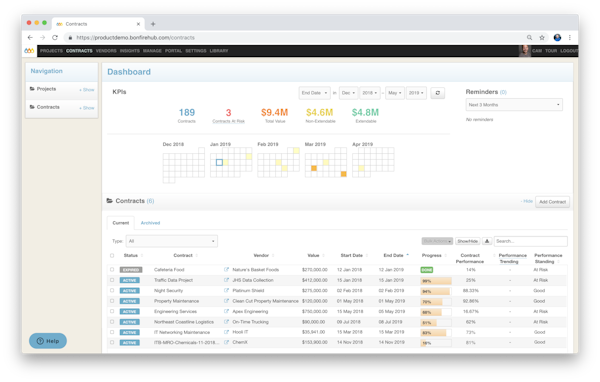600x382 pixels.
Task: Open the Contracts At Risk link
Action: [228, 121]
